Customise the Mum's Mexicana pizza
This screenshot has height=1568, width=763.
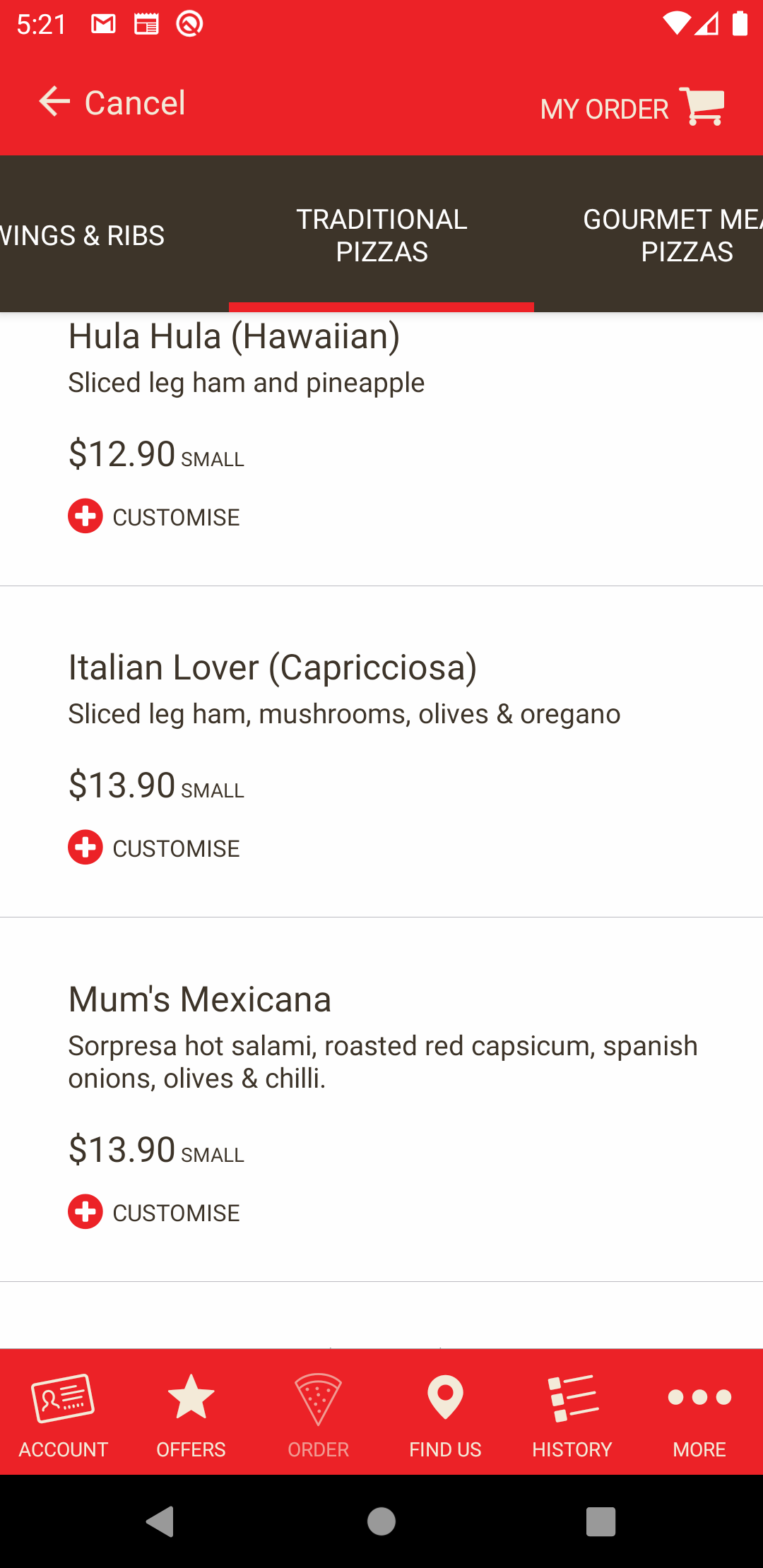tap(176, 1213)
